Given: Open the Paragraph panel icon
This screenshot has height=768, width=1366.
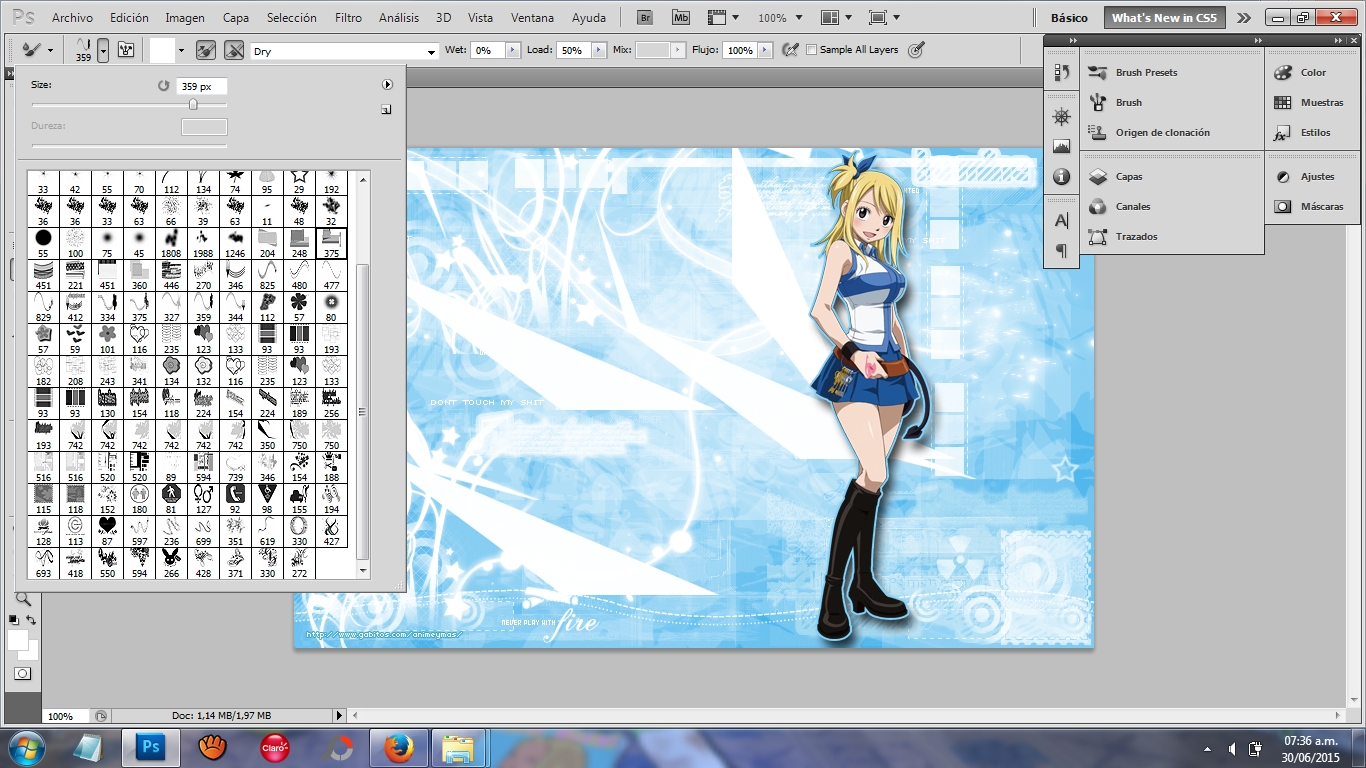Looking at the screenshot, I should click(1062, 251).
